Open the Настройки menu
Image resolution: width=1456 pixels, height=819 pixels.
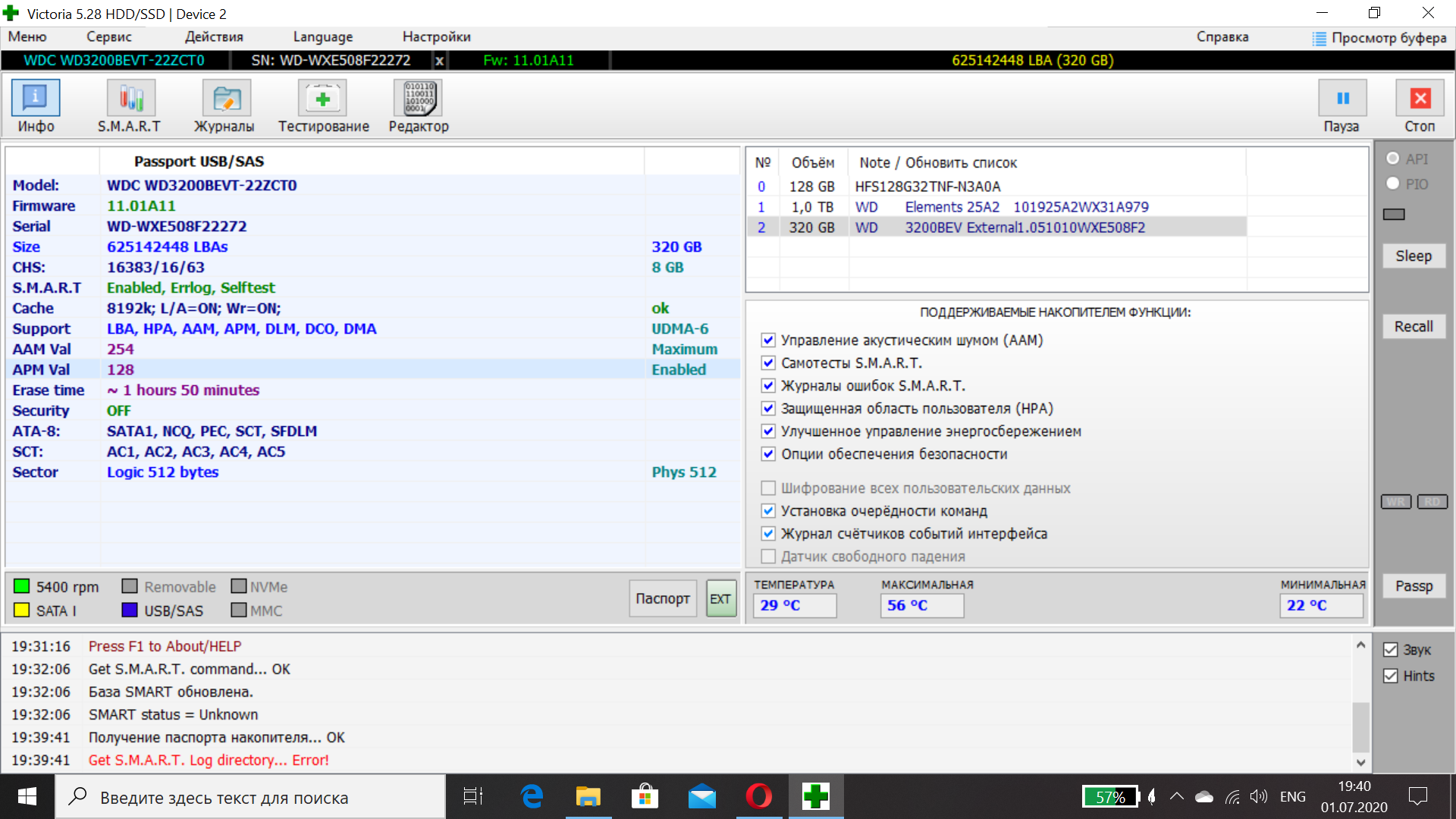click(436, 36)
